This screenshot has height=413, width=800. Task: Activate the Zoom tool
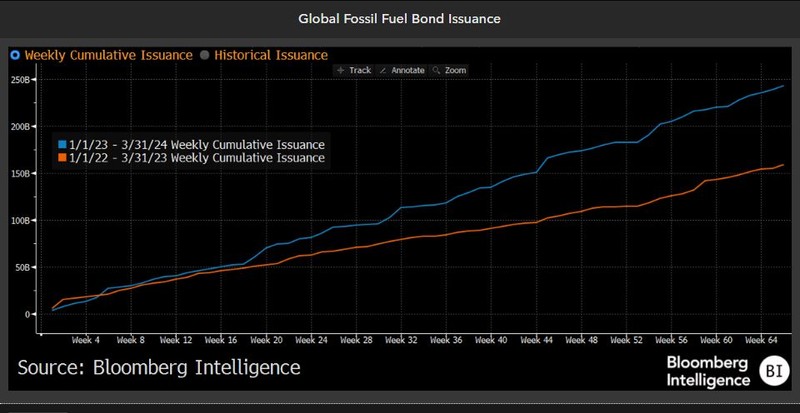coord(449,70)
